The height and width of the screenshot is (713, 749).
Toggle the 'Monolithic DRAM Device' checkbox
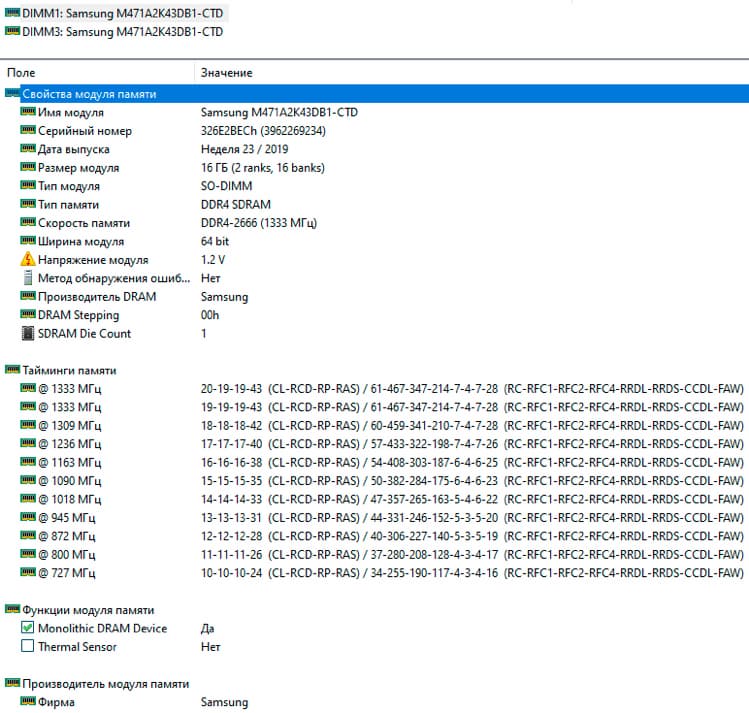coord(28,628)
